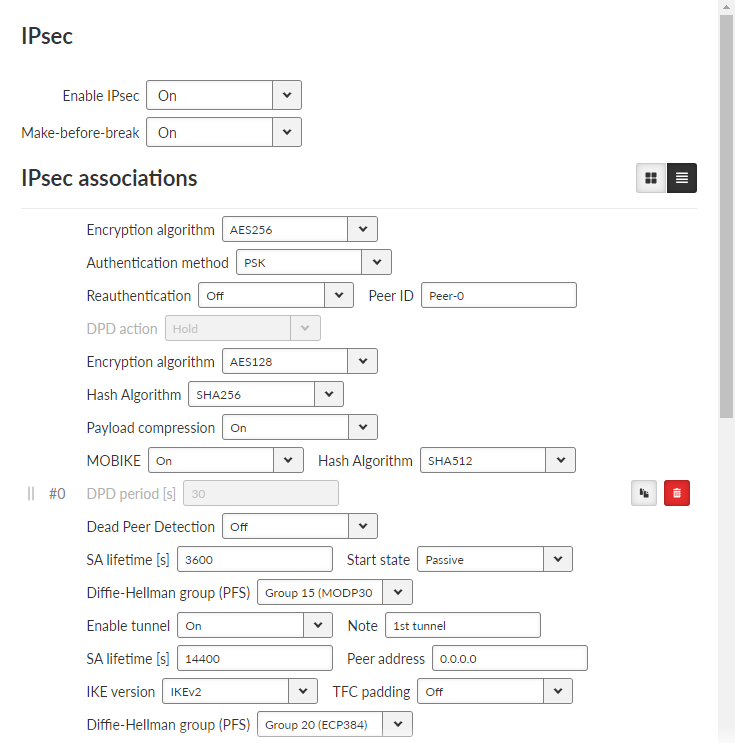
Task: Open the Enable IPsec dropdown
Action: click(224, 95)
